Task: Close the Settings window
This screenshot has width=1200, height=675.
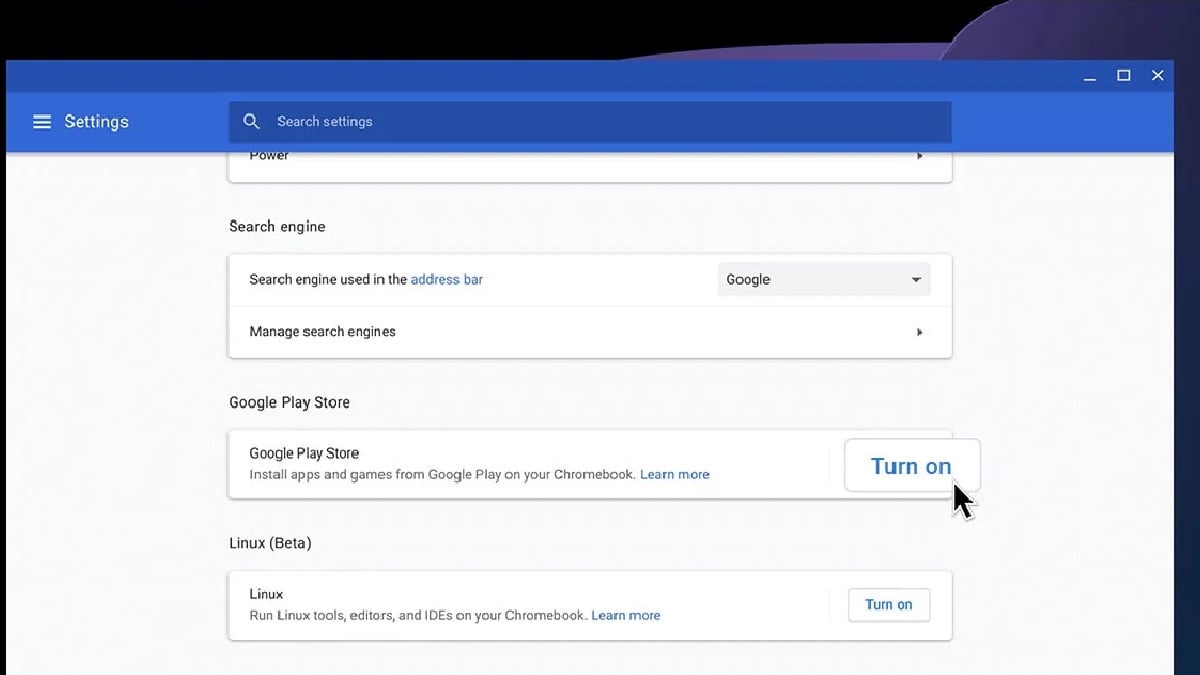Action: pos(1158,76)
